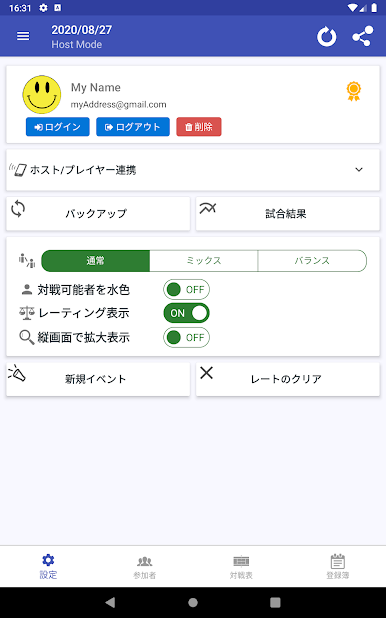Image resolution: width=386 pixels, height=618 pixels.
Task: Open バックアップ with sync icon
Action: 98,214
